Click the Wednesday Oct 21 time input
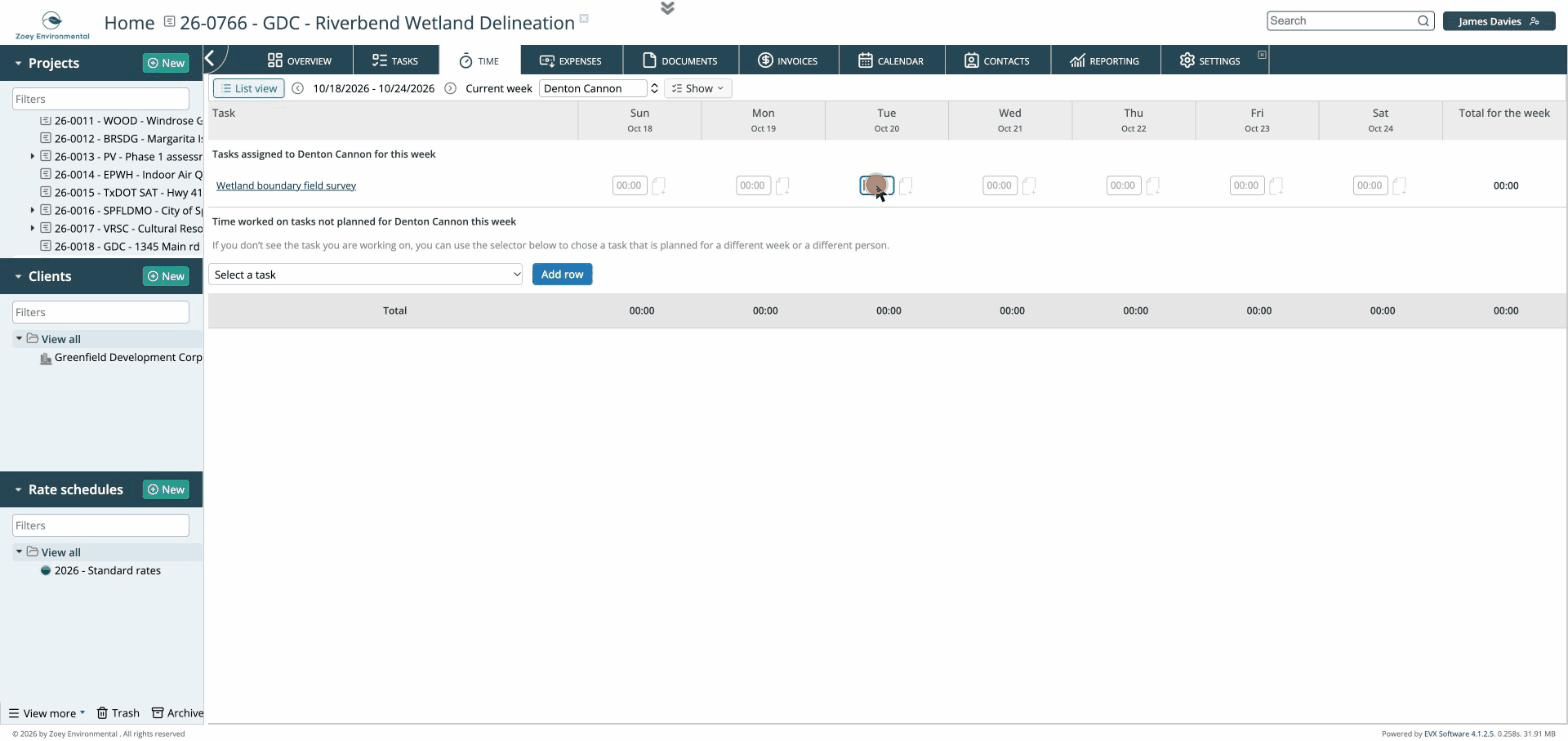1568x741 pixels. pyautogui.click(x=1000, y=186)
